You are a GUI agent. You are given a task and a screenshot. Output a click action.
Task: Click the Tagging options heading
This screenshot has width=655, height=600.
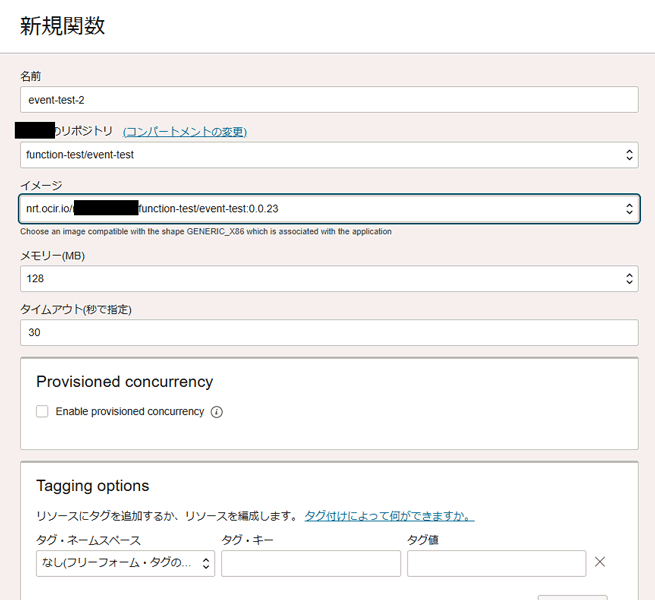click(93, 486)
